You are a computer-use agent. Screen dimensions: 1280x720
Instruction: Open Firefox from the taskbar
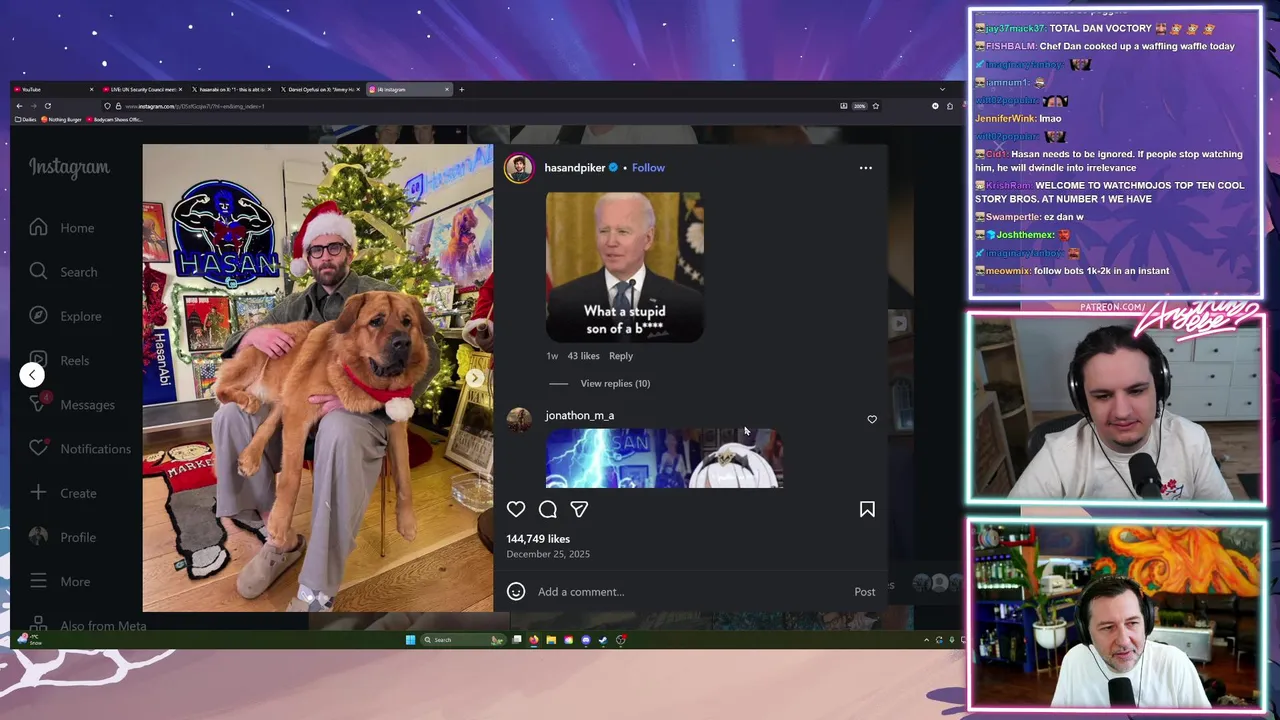534,640
